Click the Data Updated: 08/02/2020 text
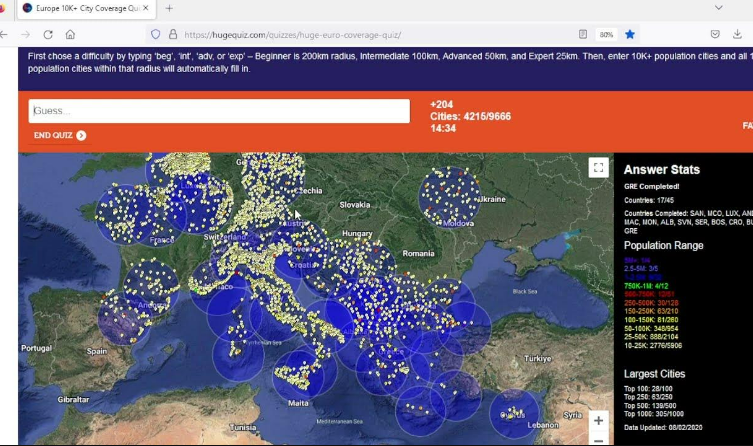Image resolution: width=753 pixels, height=446 pixels. point(663,427)
